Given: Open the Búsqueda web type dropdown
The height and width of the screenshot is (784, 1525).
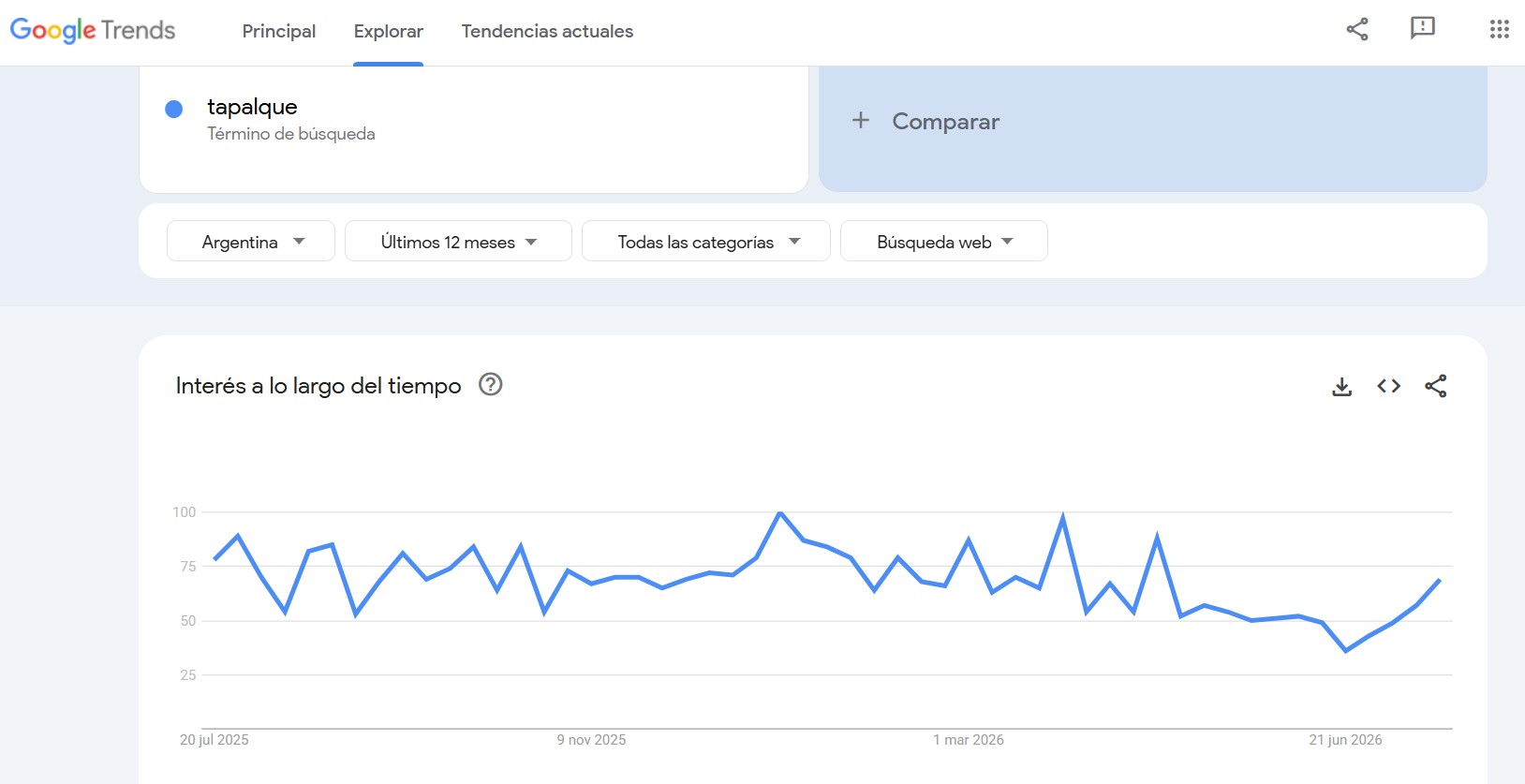Looking at the screenshot, I should [x=944, y=241].
